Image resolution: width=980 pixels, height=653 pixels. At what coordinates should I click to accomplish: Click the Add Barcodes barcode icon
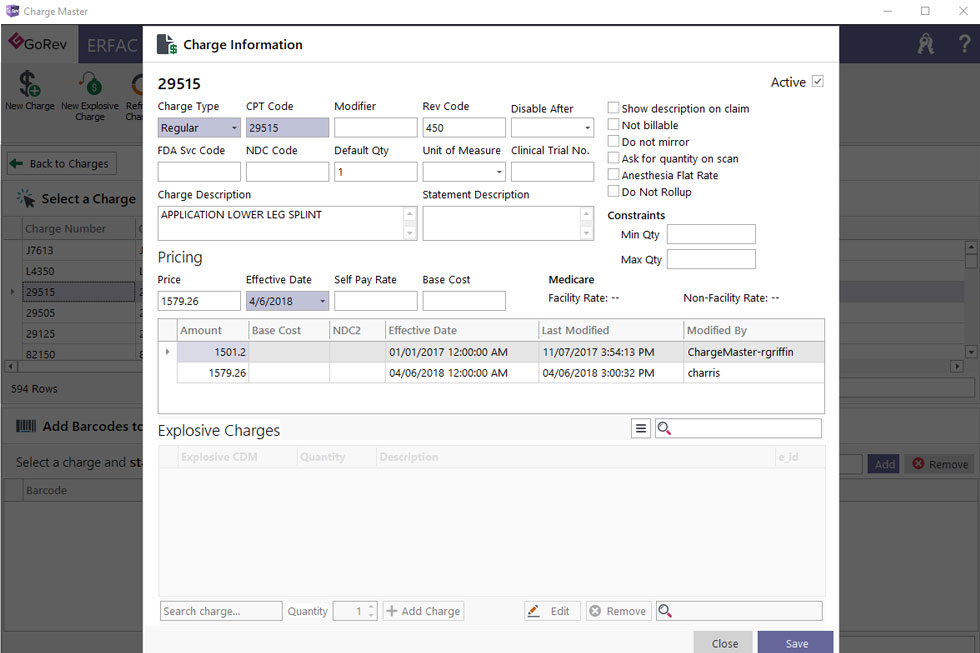pos(26,426)
